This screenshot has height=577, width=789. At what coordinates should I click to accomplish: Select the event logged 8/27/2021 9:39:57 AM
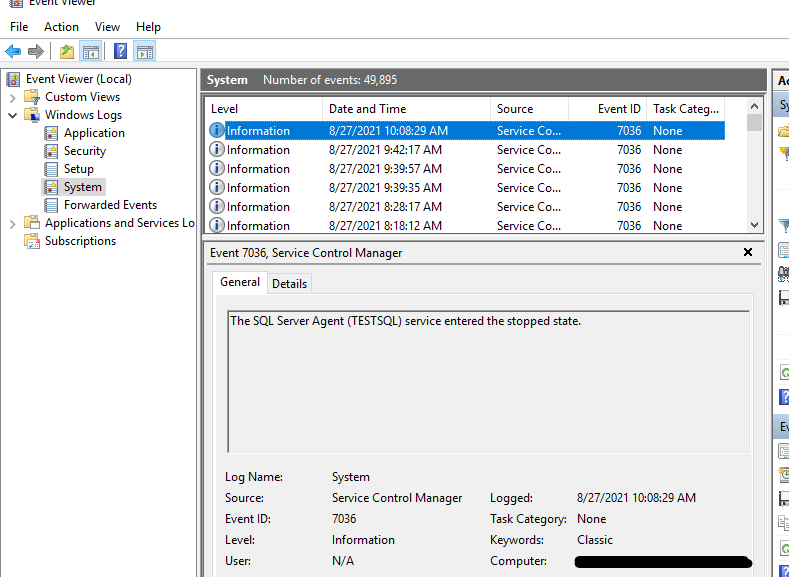pos(464,169)
